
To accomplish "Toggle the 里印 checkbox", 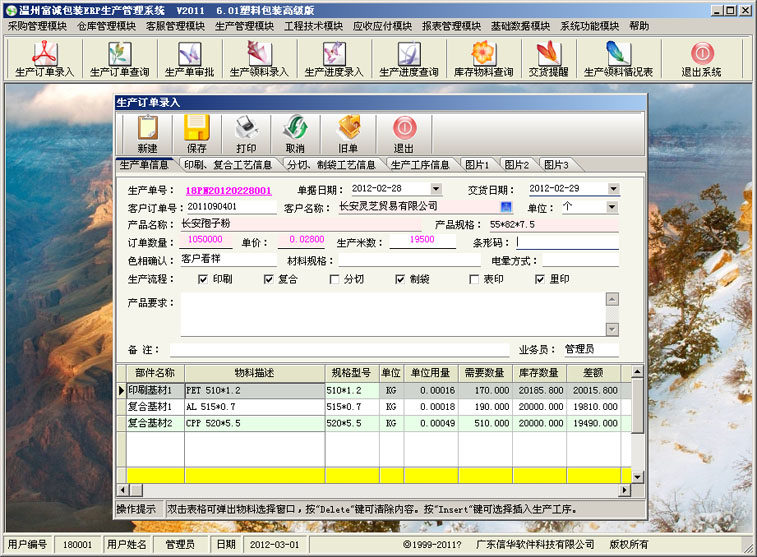I will [540, 279].
